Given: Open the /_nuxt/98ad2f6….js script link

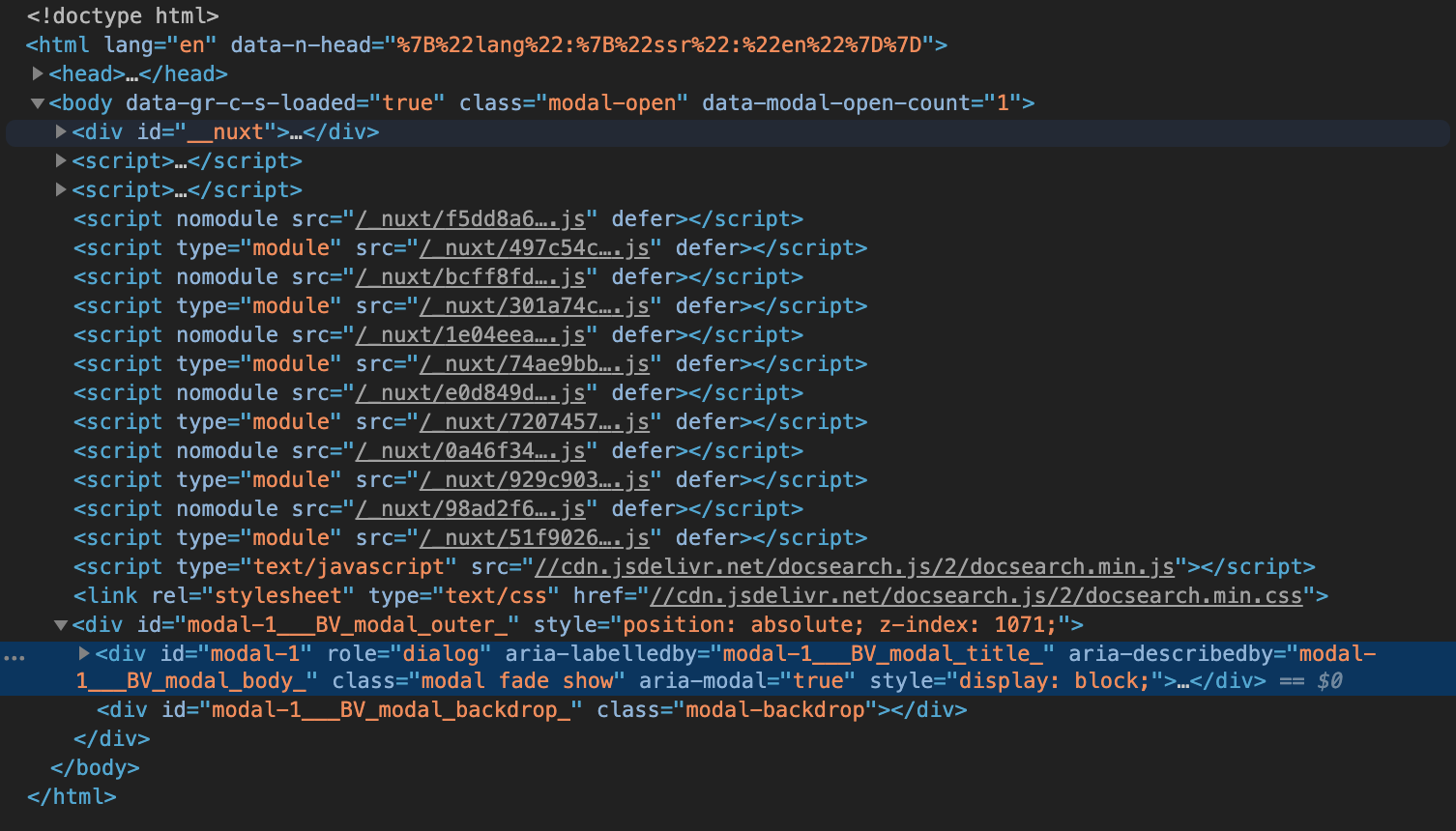Looking at the screenshot, I should point(471,509).
